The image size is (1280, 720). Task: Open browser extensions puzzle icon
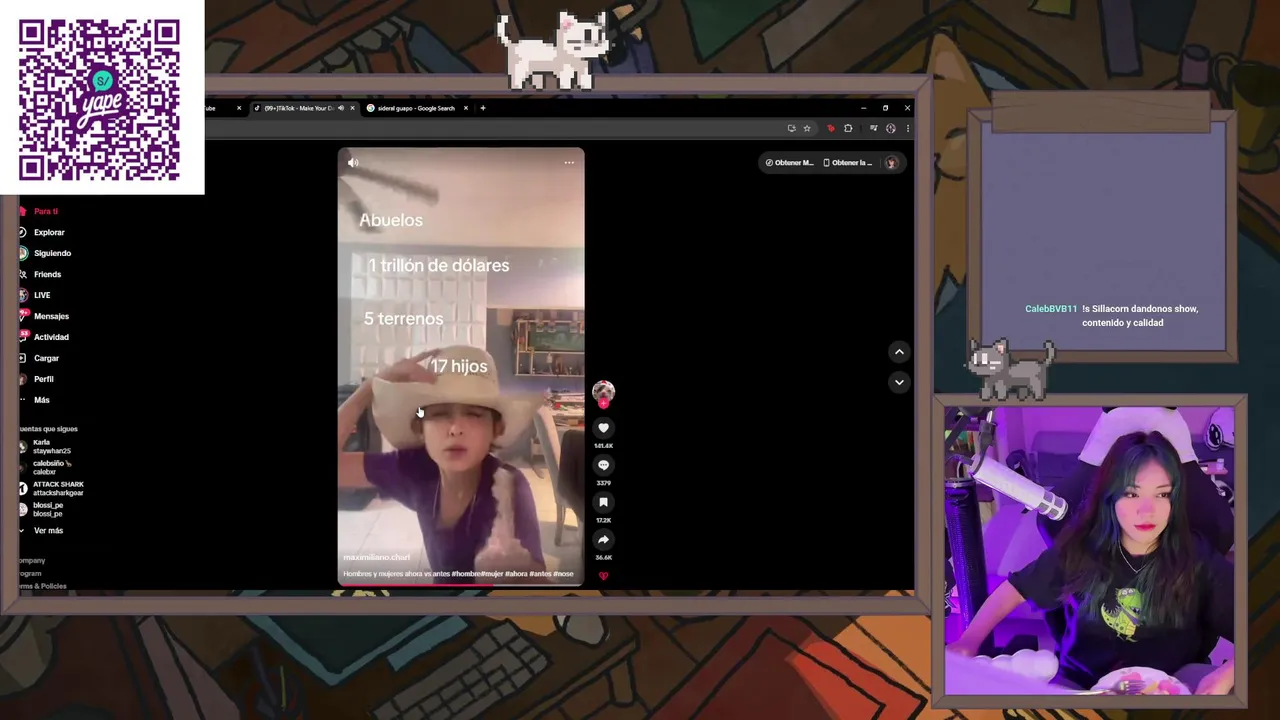point(848,128)
